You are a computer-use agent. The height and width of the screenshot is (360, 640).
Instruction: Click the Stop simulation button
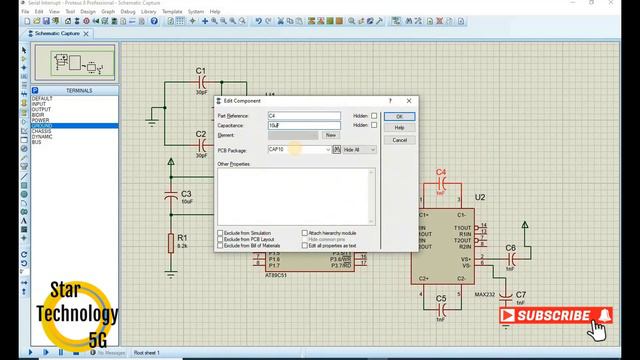click(76, 352)
